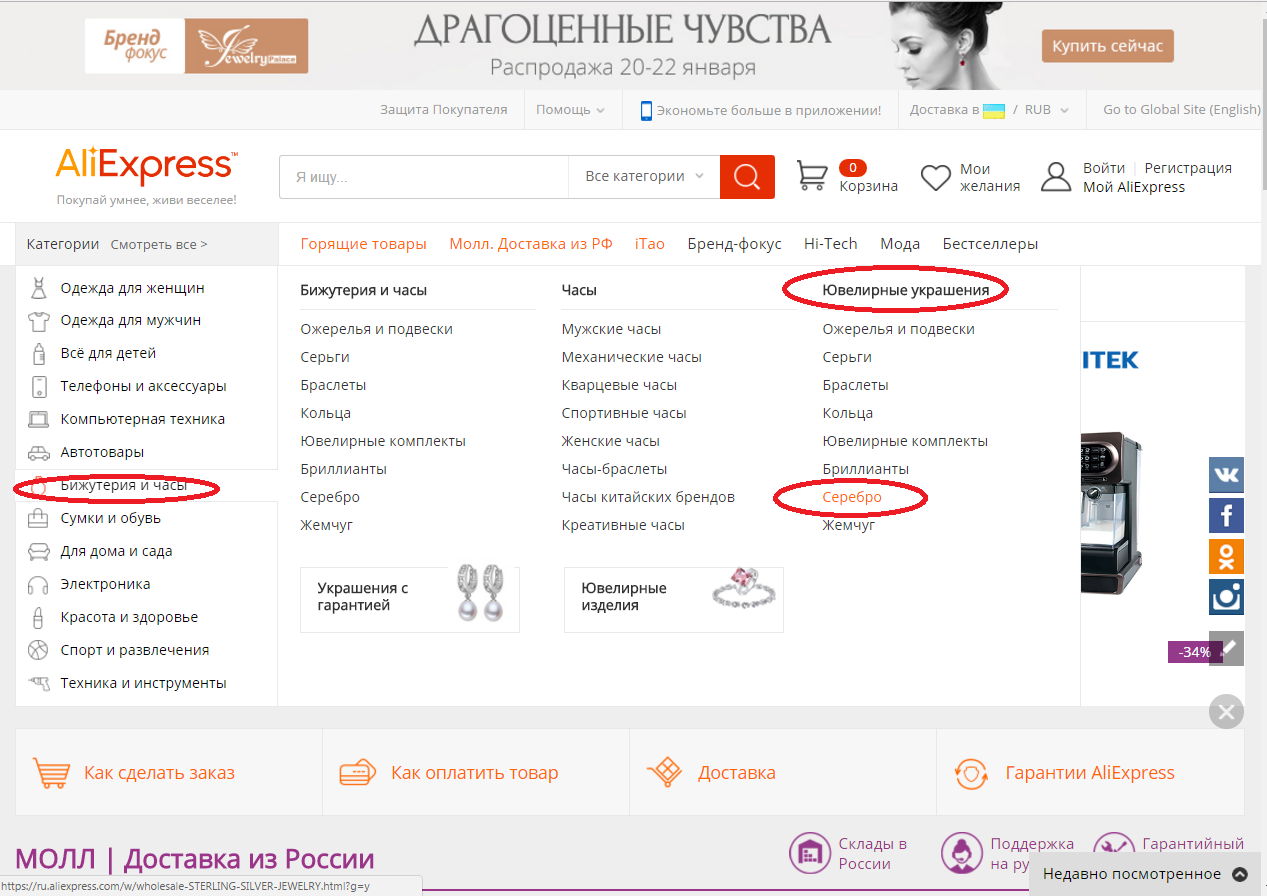Click the sofa icon for Для дома и сада
This screenshot has height=896, width=1267.
[39, 552]
